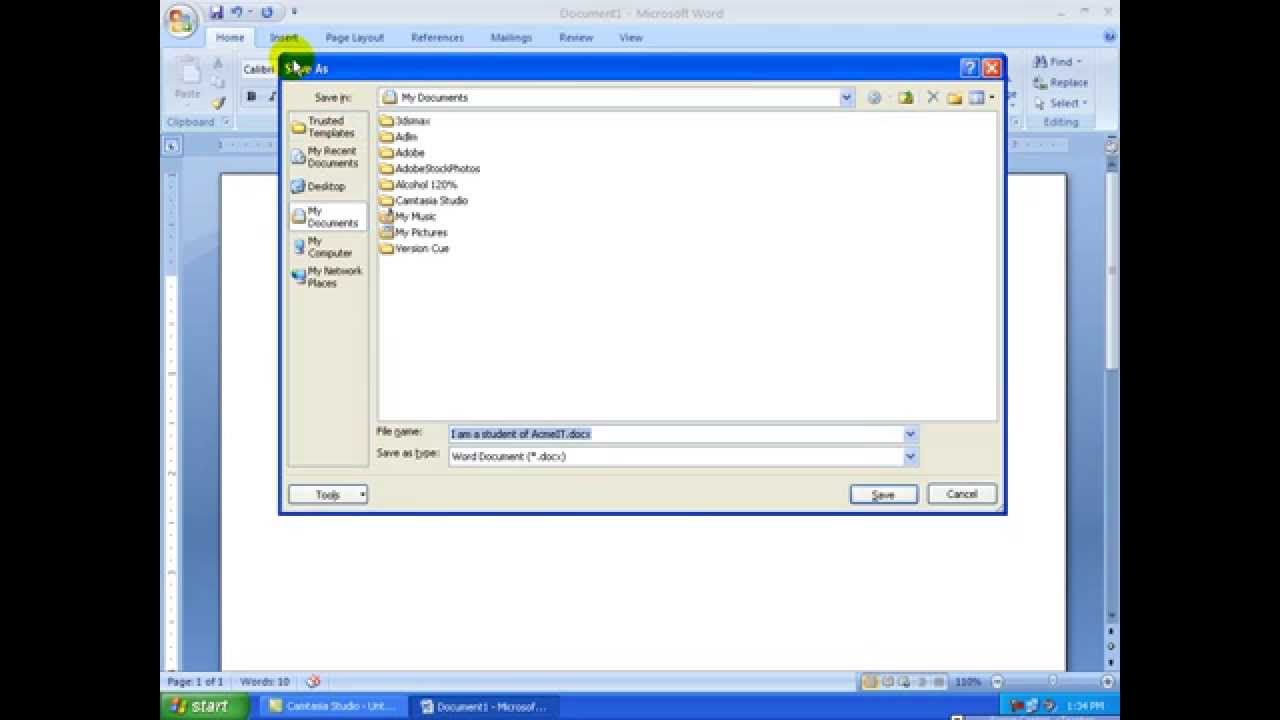Viewport: 1280px width, 720px height.
Task: Select the Alcohol 120% folder
Action: tap(419, 184)
